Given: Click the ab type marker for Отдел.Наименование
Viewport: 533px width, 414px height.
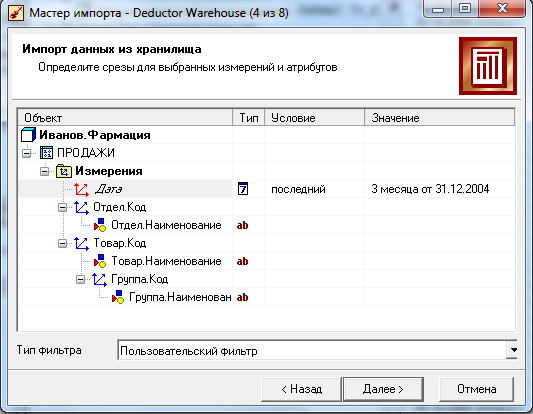Looking at the screenshot, I should tap(242, 225).
